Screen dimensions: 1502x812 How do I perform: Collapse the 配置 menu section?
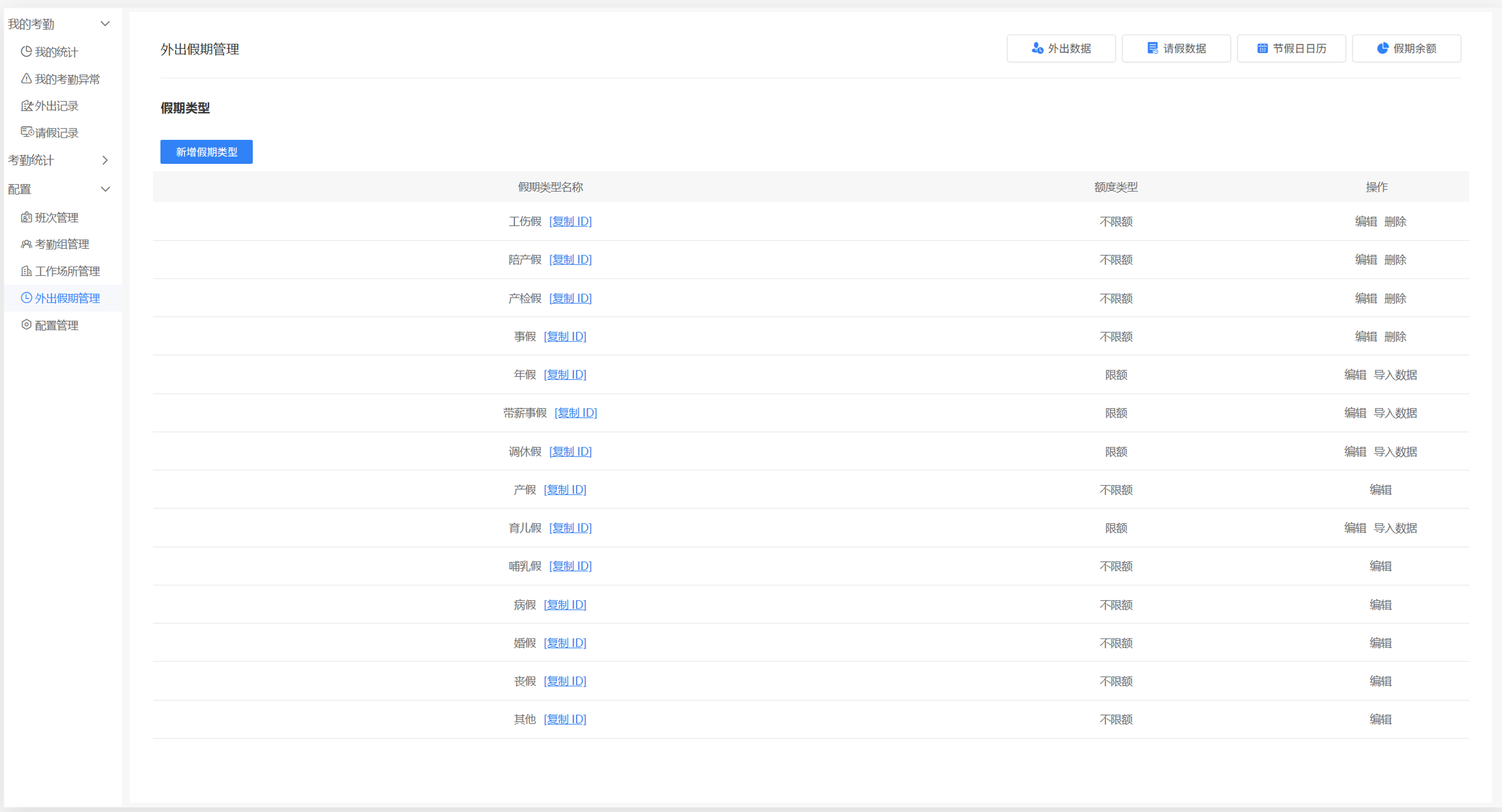[x=106, y=189]
